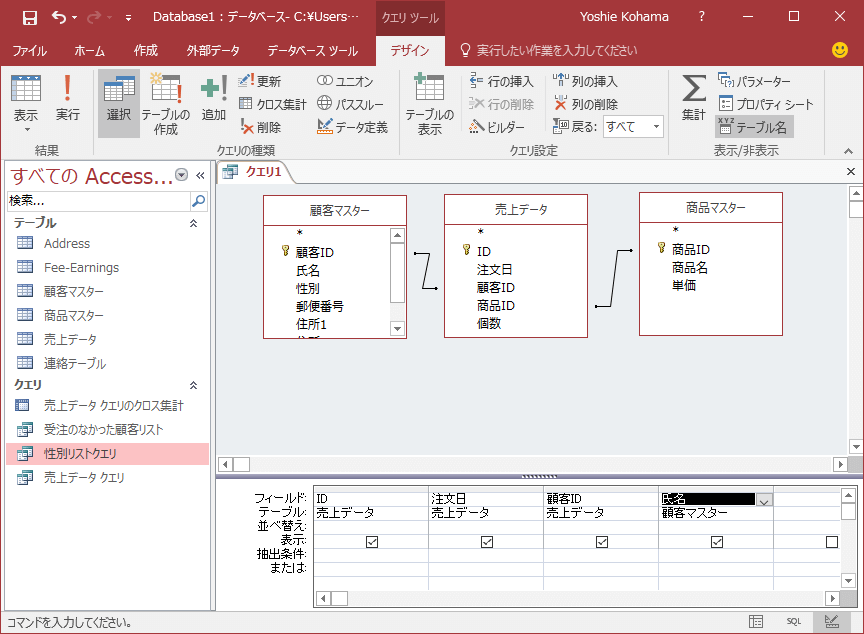864x634 pixels.
Task: Switch to SQL view in status bar
Action: [793, 622]
